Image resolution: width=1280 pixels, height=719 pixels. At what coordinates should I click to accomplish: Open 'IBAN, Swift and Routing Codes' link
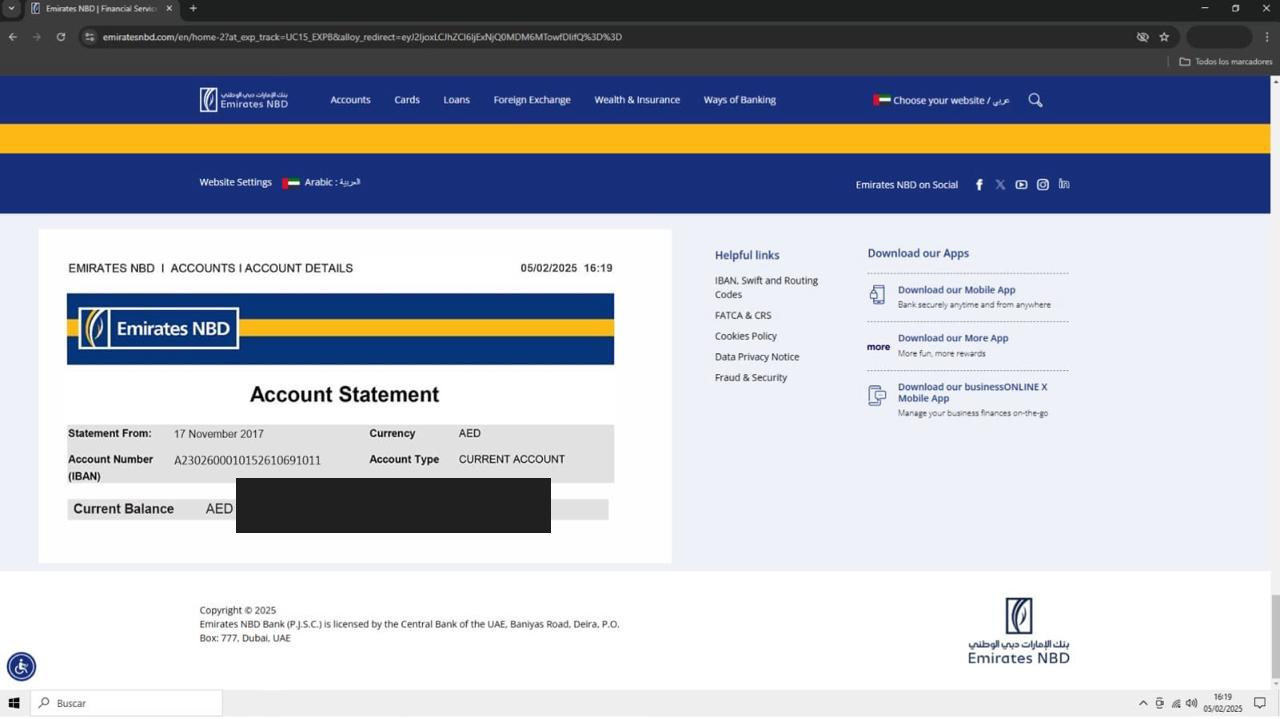(x=766, y=288)
